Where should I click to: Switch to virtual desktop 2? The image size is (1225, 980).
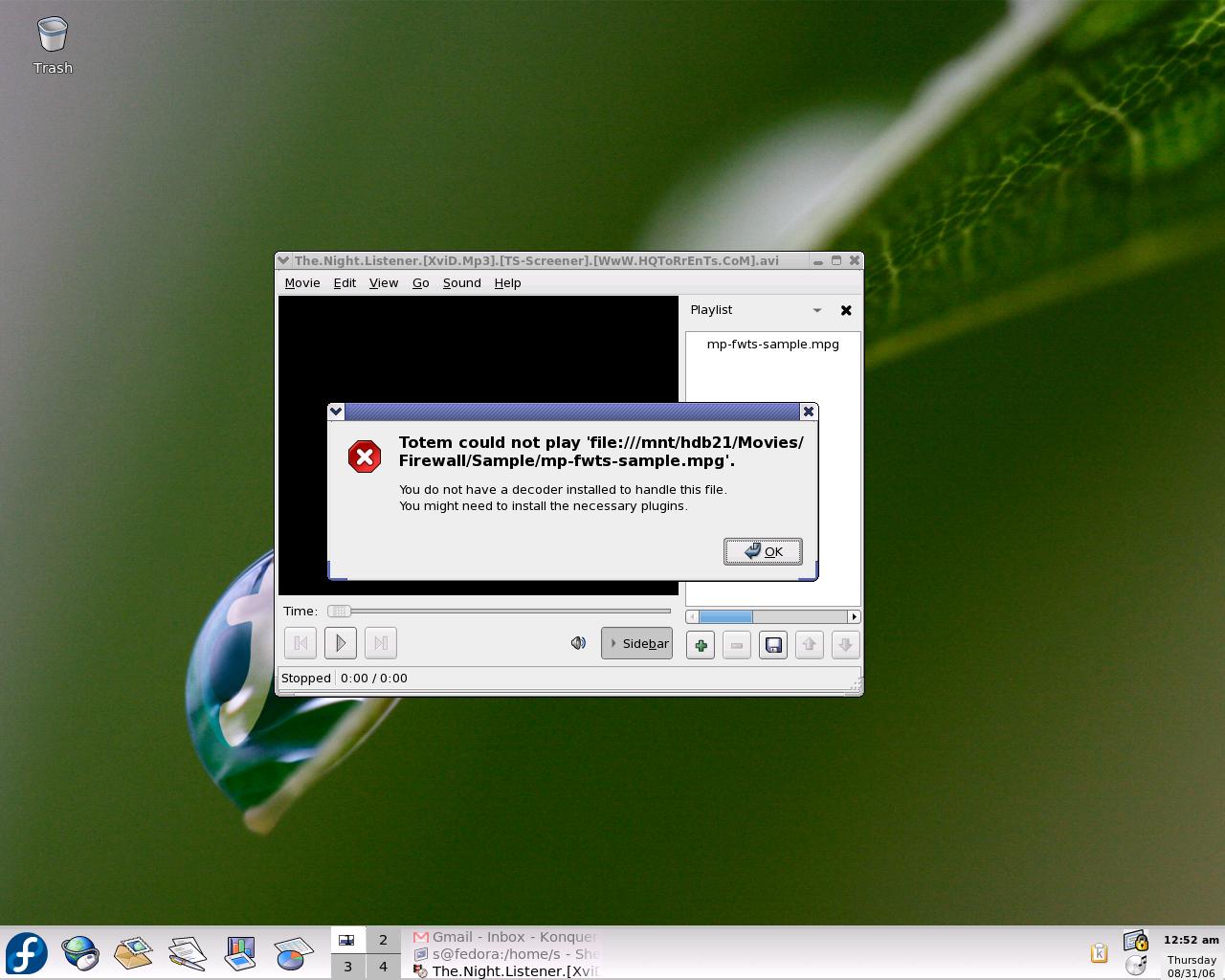[383, 940]
